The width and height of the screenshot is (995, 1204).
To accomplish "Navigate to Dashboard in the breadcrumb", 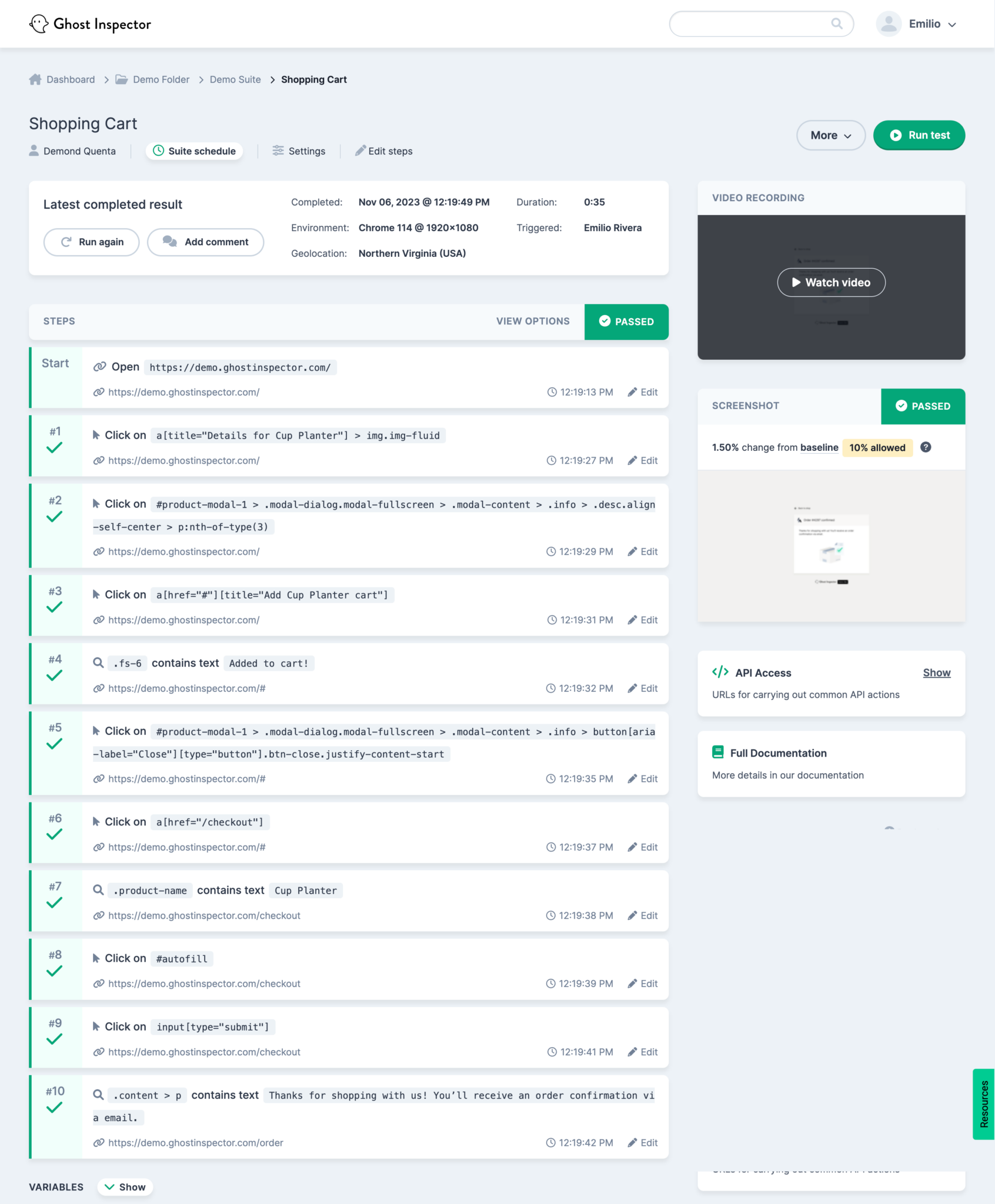I will pyautogui.click(x=70, y=79).
